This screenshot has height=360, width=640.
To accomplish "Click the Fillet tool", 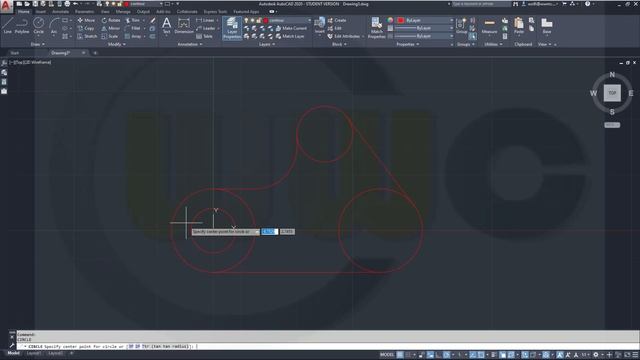I will [x=133, y=28].
